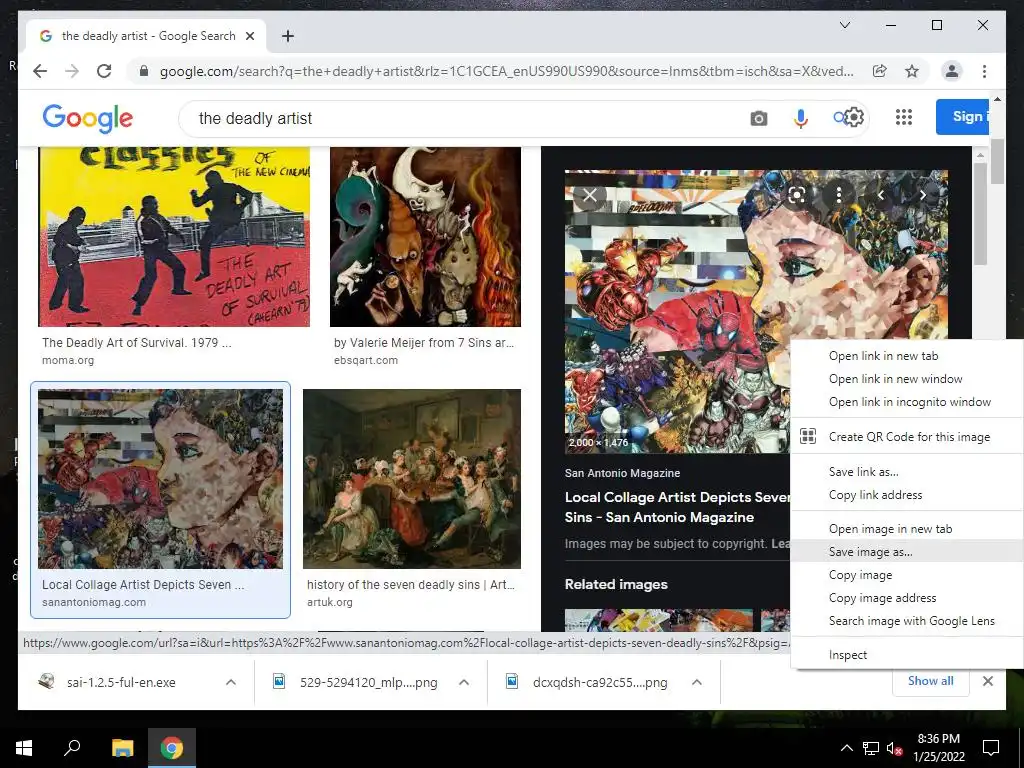This screenshot has height=768, width=1024.
Task: Select Open link in new window
Action: 906,379
